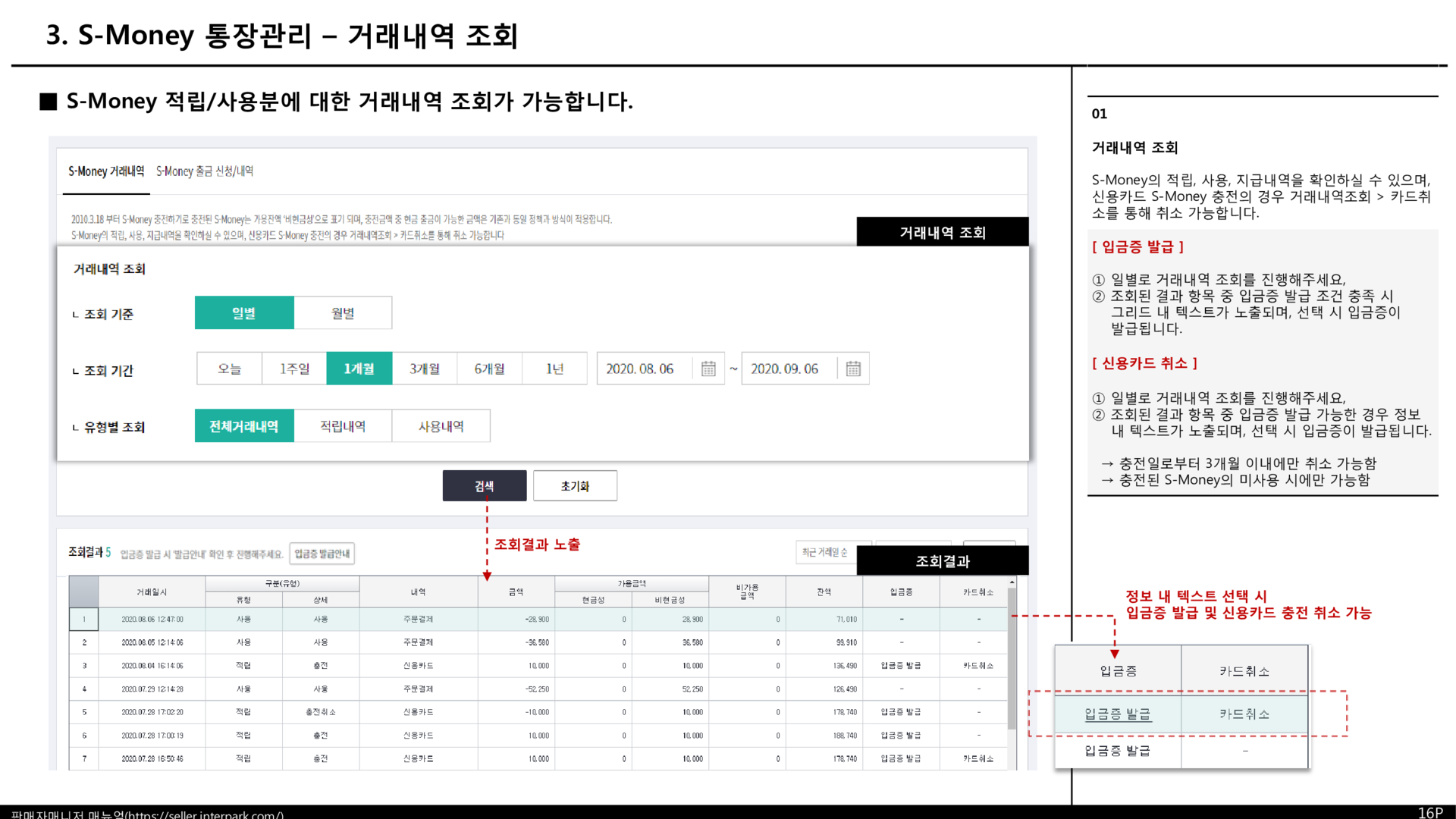Select row 1 number cell
This screenshot has width=1456, height=819.
pyautogui.click(x=84, y=620)
